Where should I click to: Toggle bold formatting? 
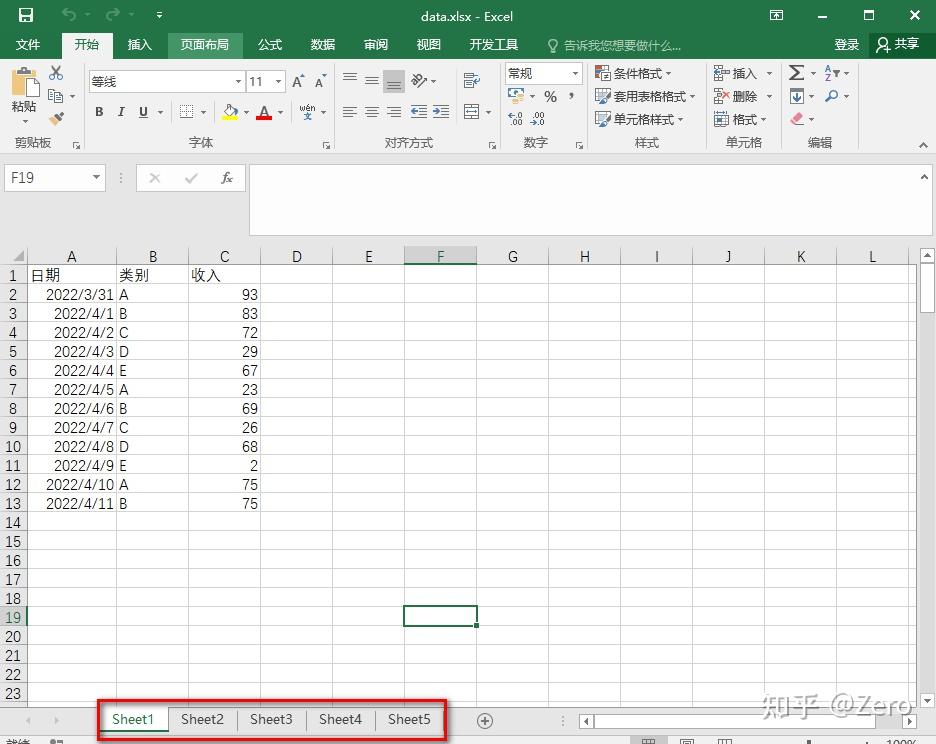pyautogui.click(x=100, y=111)
